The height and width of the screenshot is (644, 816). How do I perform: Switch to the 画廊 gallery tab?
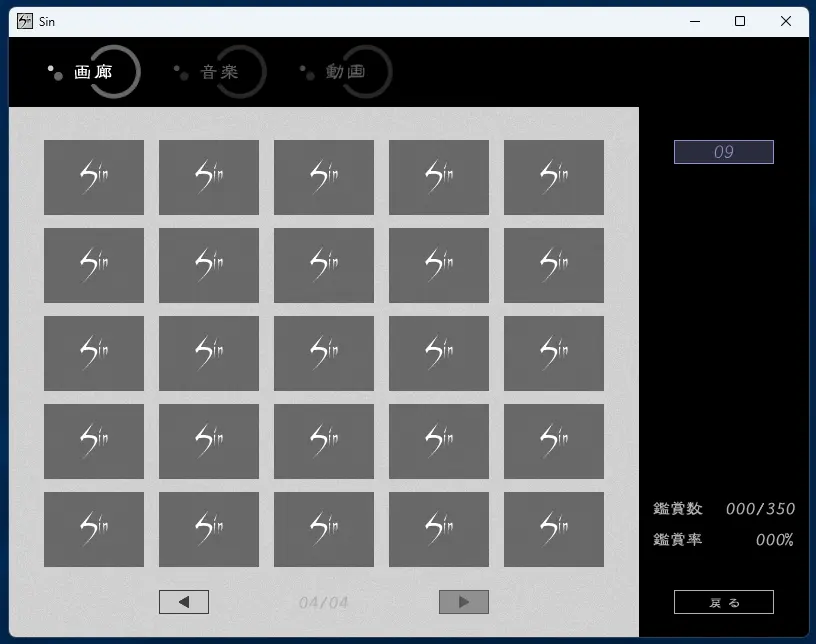tap(93, 72)
